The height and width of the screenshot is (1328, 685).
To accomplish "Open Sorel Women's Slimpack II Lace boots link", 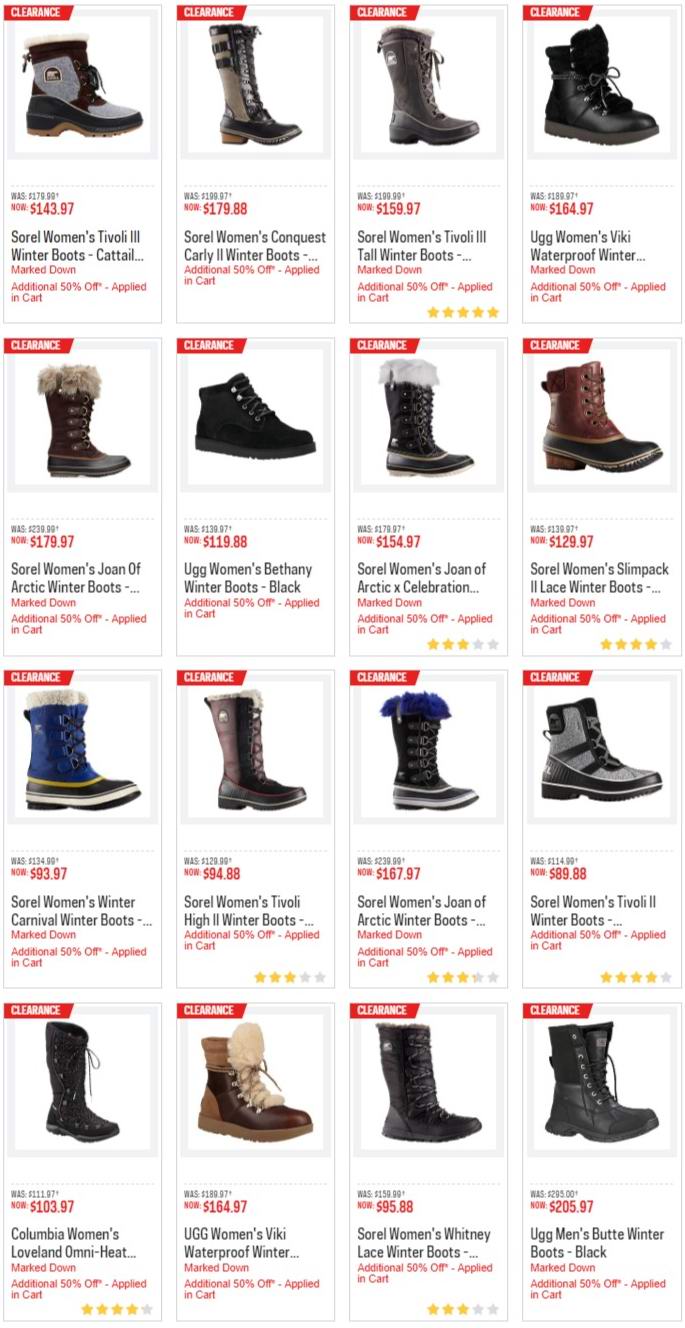I will 600,578.
